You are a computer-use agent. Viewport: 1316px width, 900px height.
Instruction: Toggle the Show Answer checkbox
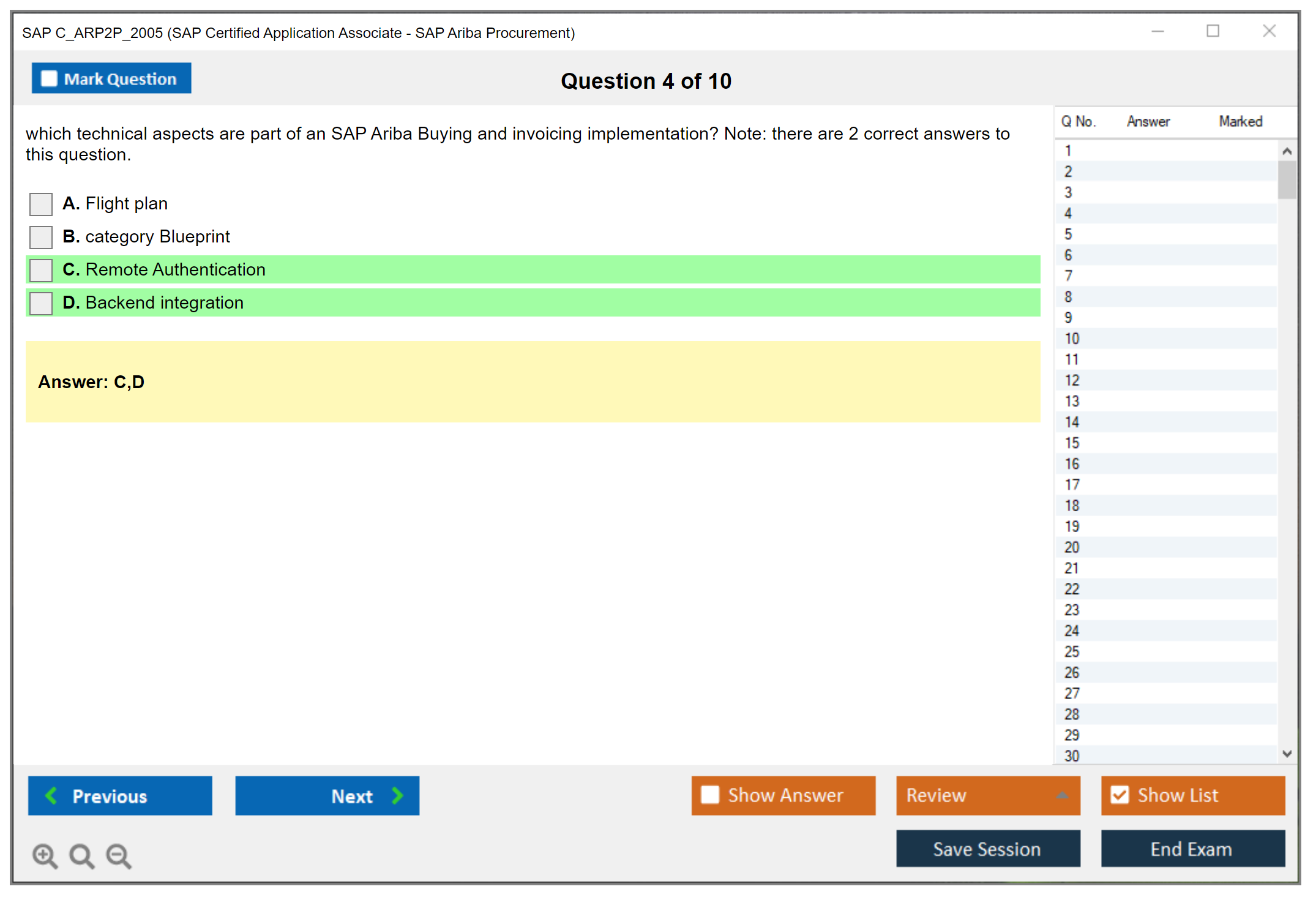click(x=710, y=795)
